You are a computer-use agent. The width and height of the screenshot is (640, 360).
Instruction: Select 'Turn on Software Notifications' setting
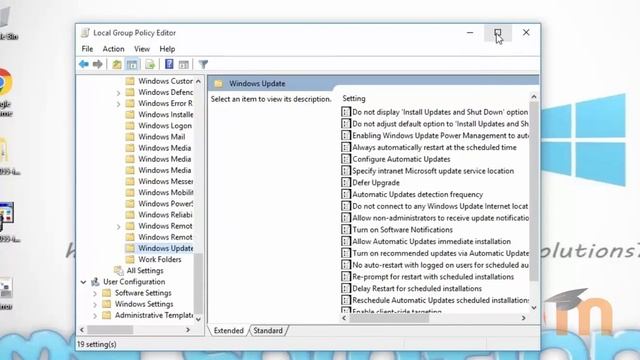[402, 229]
